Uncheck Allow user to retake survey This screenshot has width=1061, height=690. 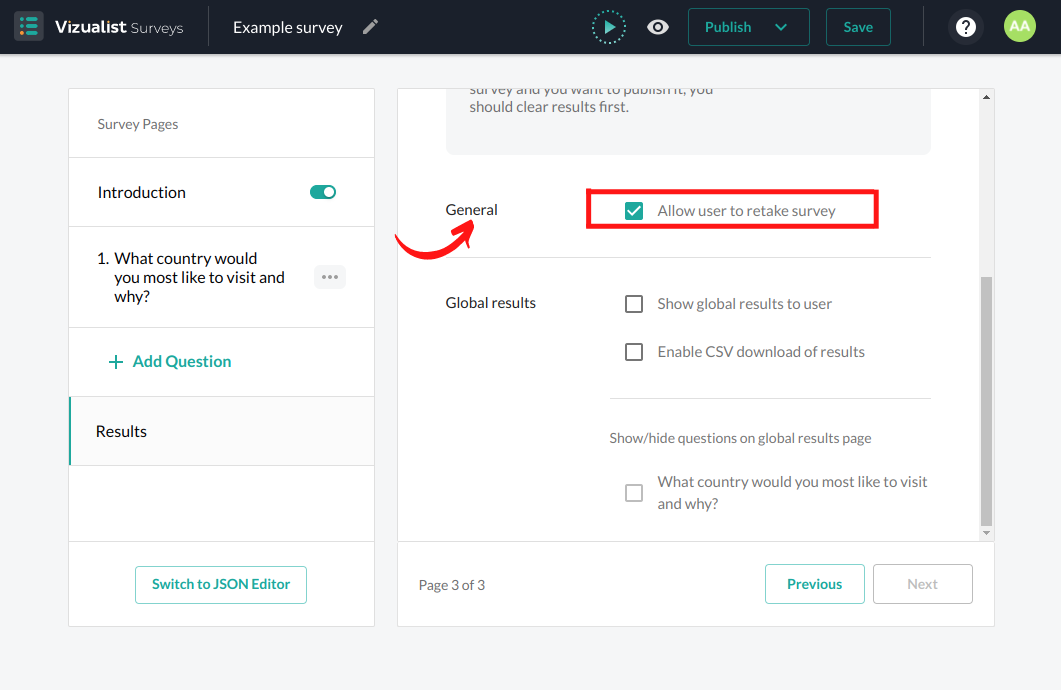click(x=634, y=211)
